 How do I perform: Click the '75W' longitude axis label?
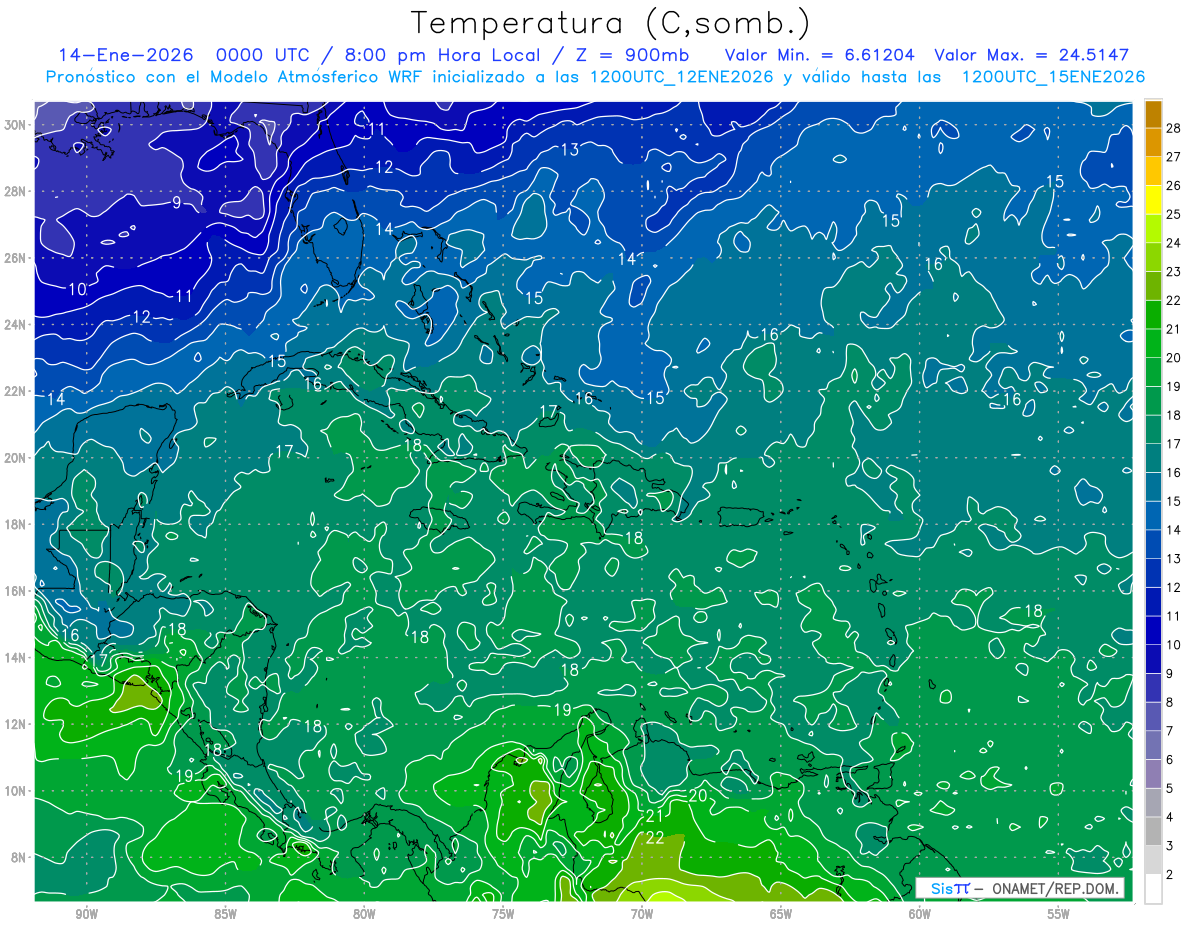click(503, 914)
